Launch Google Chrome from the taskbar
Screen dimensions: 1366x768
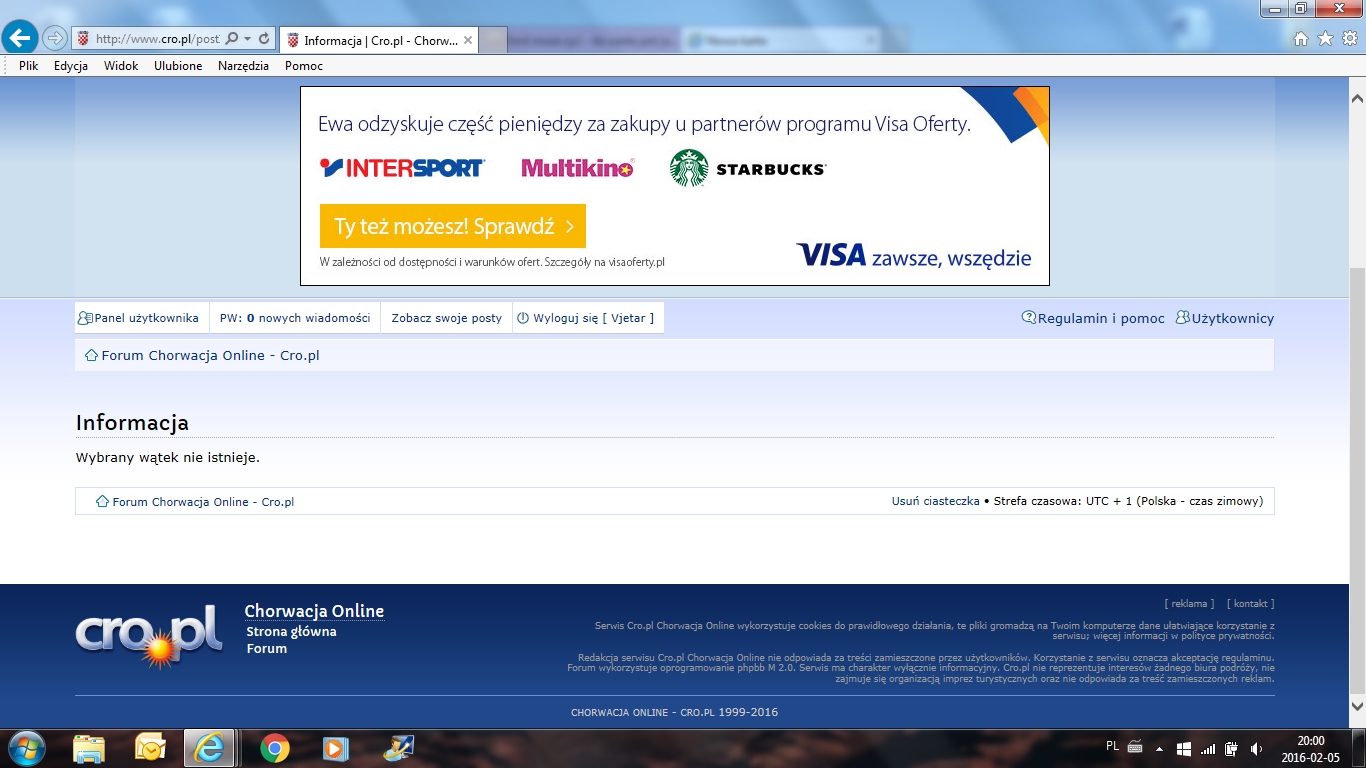point(275,748)
